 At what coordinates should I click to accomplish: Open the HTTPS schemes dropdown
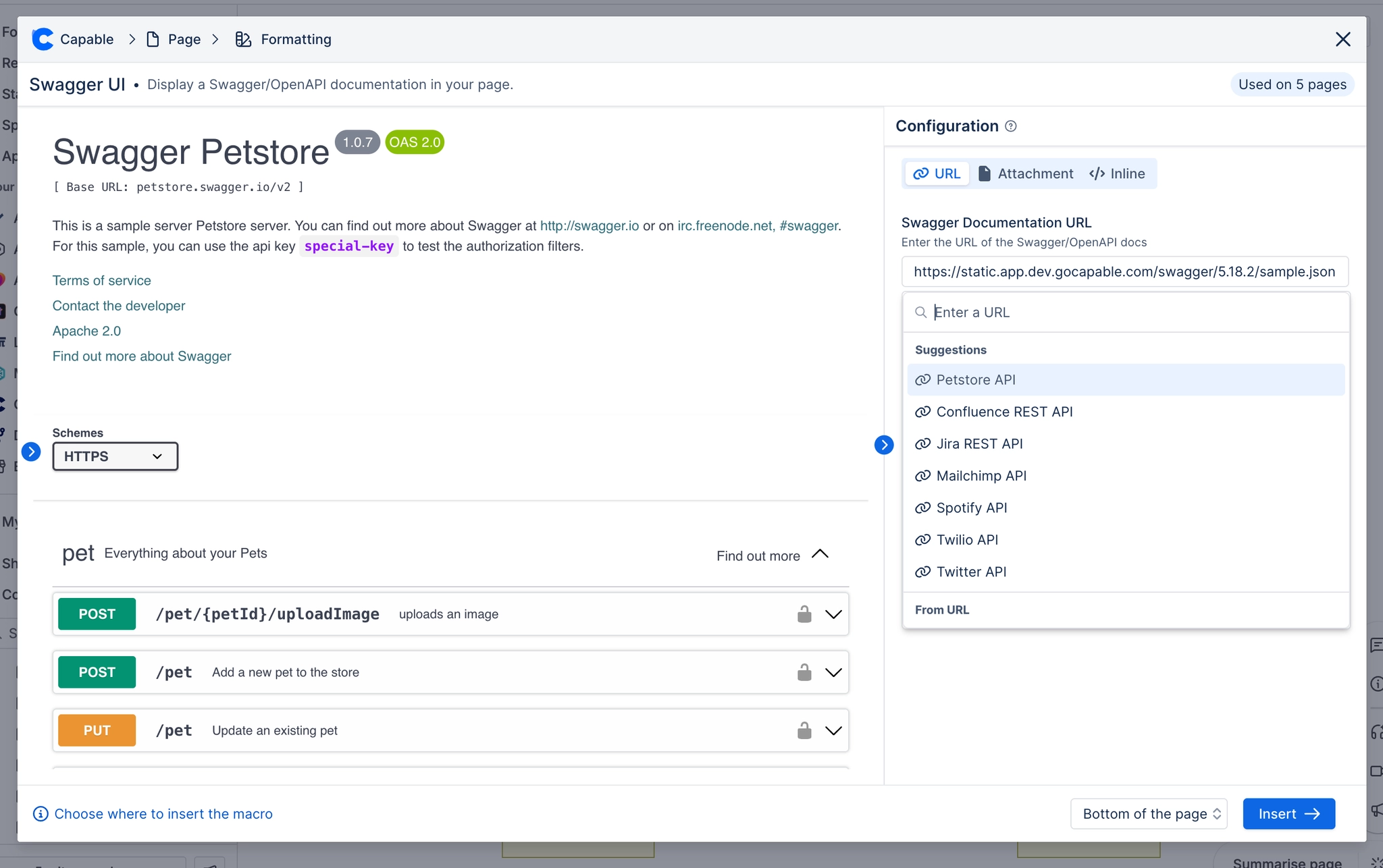(x=115, y=456)
